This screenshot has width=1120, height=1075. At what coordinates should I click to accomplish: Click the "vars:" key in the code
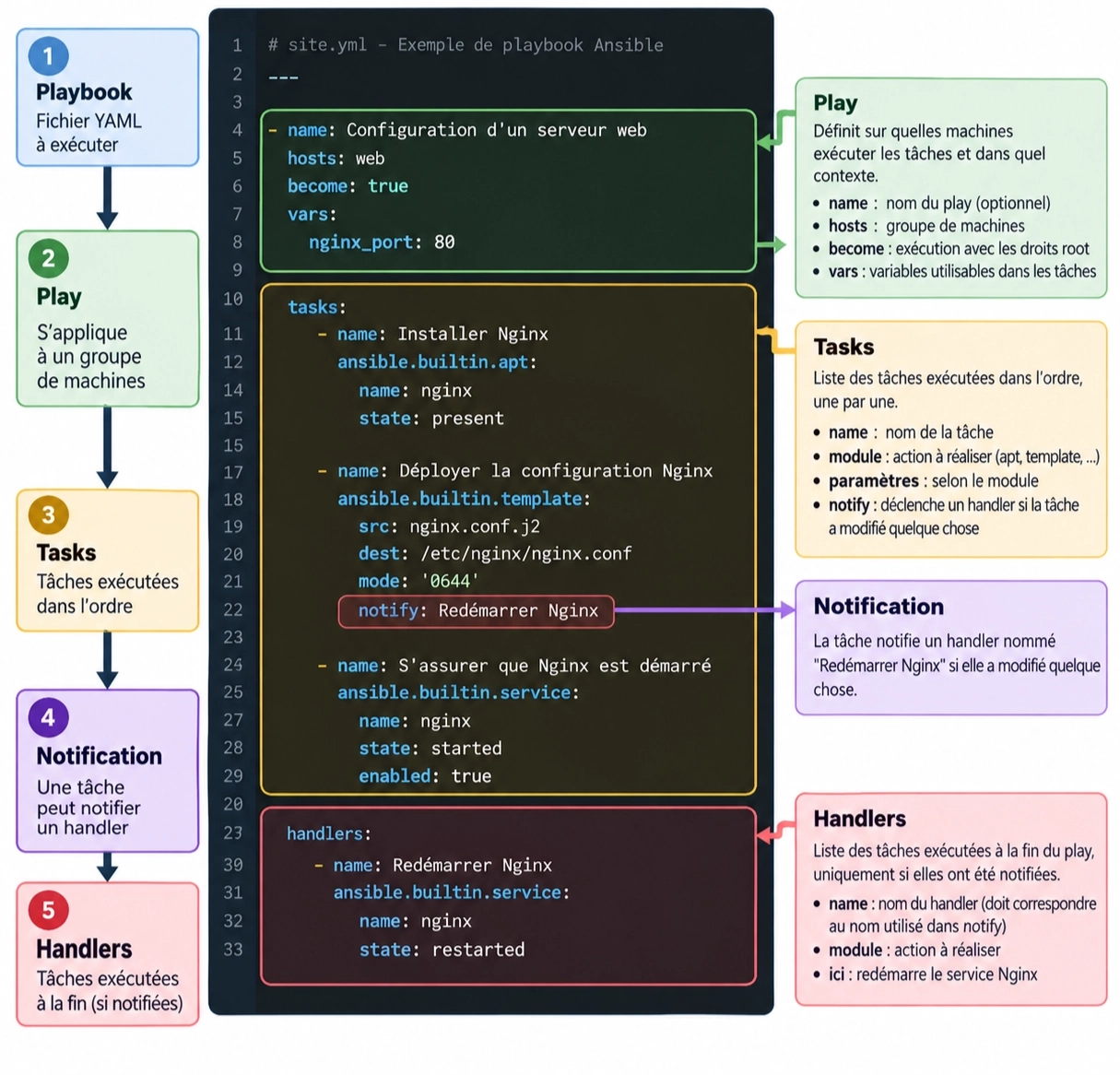[x=312, y=215]
